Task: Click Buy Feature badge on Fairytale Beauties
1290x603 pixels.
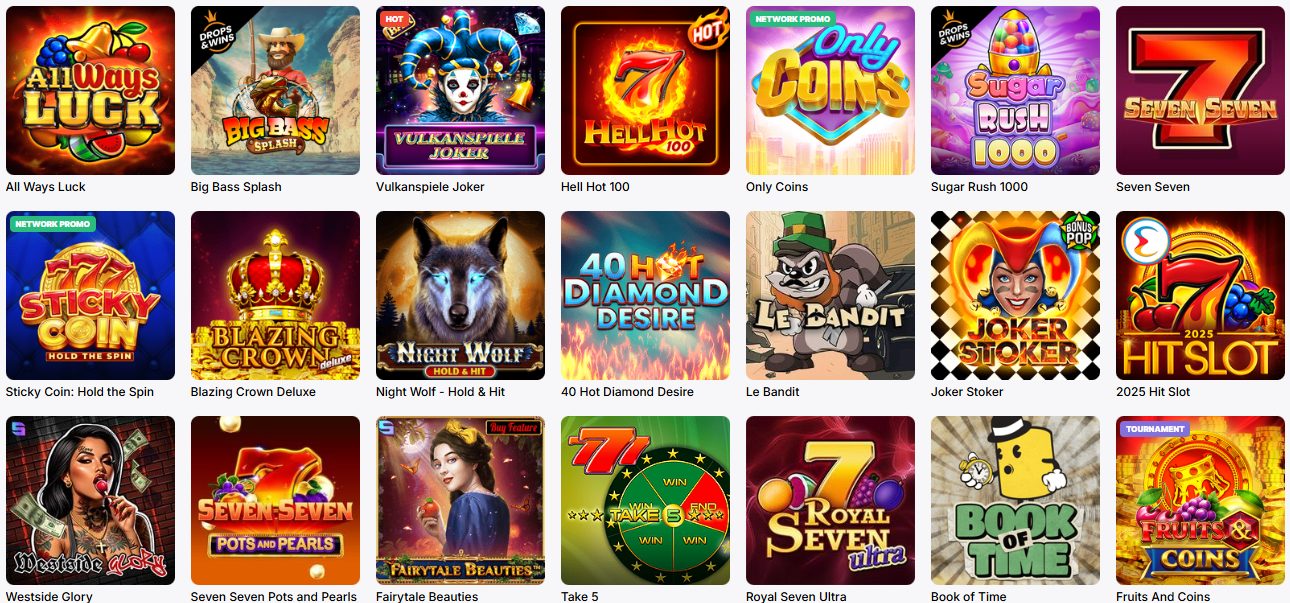Action: click(x=514, y=428)
